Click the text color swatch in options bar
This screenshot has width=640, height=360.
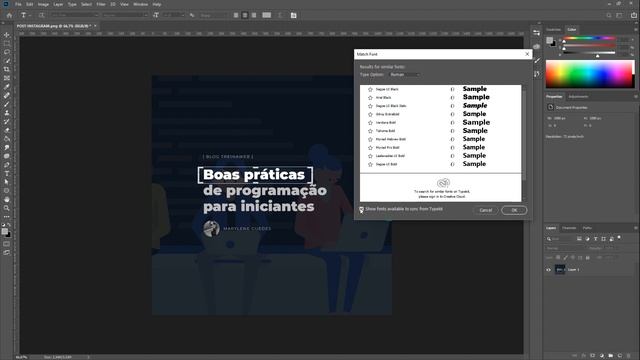click(267, 15)
